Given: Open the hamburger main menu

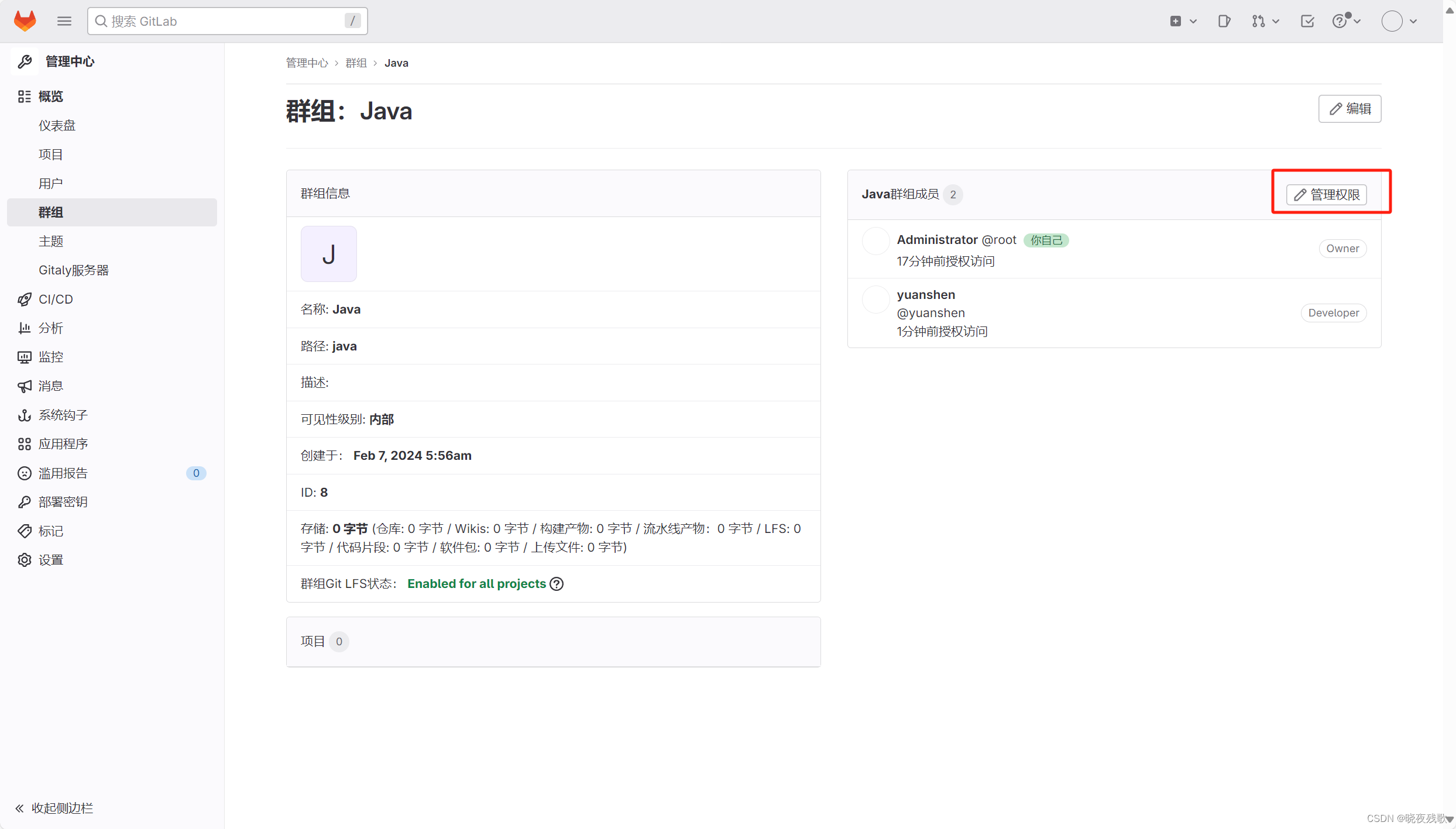Looking at the screenshot, I should click(x=64, y=21).
